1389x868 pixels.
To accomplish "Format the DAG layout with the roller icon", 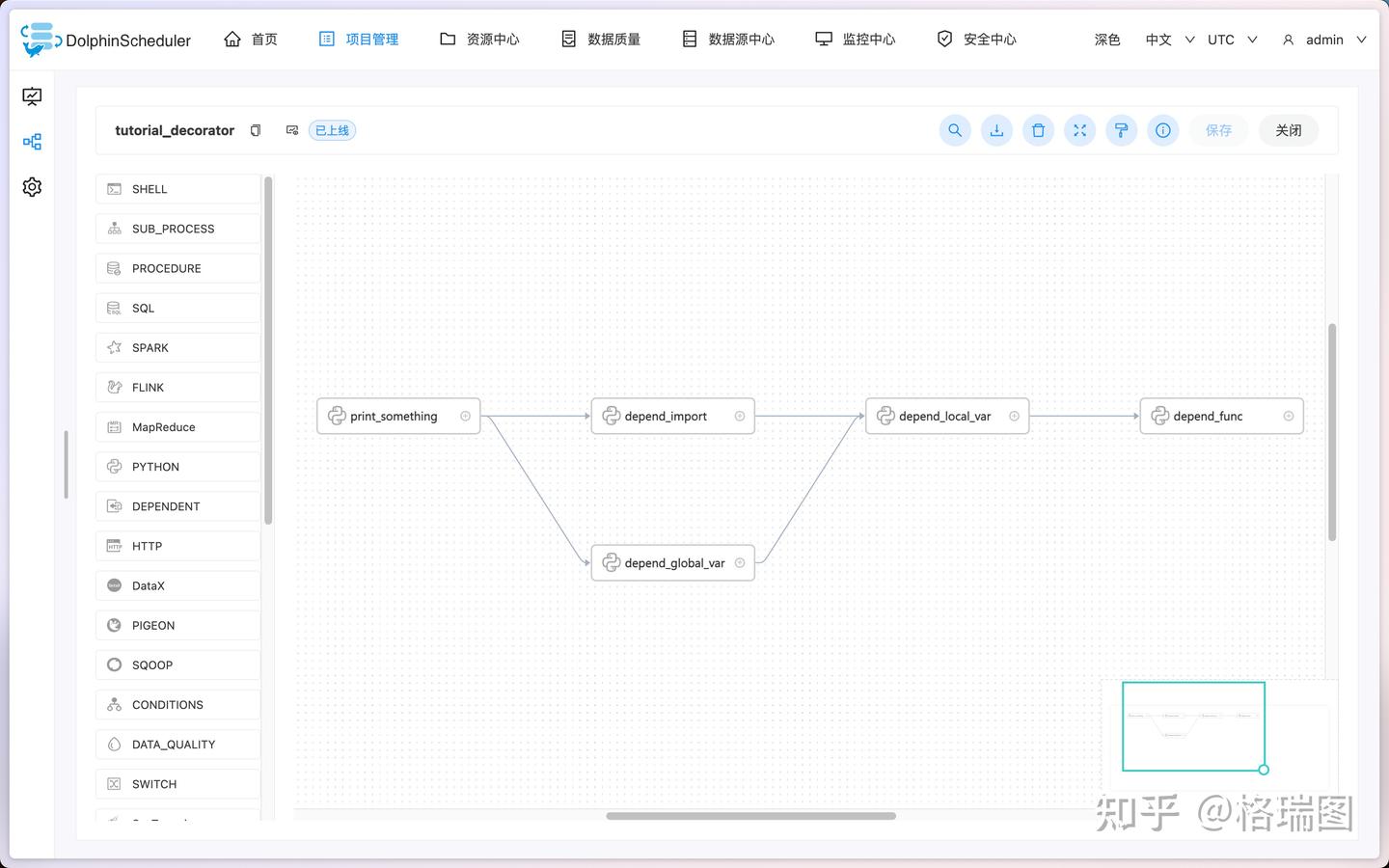I will pos(1121,130).
